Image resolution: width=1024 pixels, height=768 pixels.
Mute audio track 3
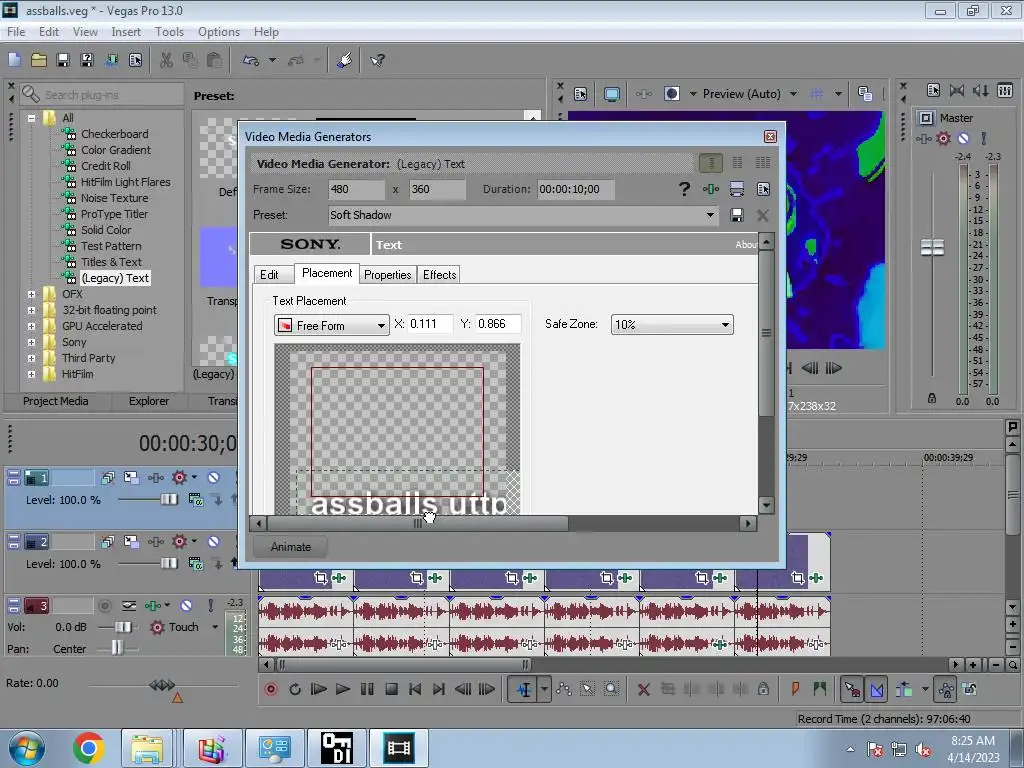186,606
